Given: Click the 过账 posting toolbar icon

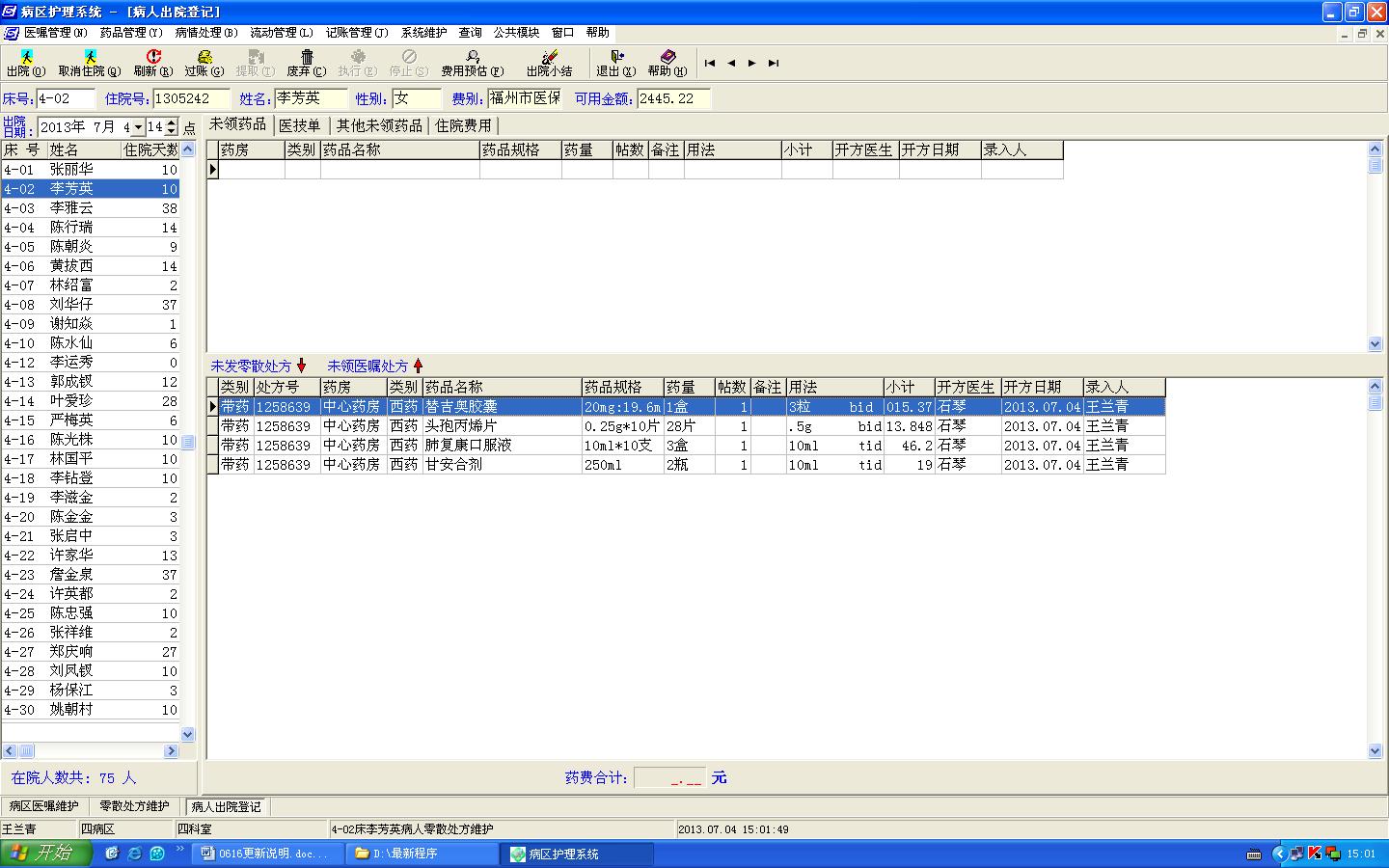Looking at the screenshot, I should [204, 64].
